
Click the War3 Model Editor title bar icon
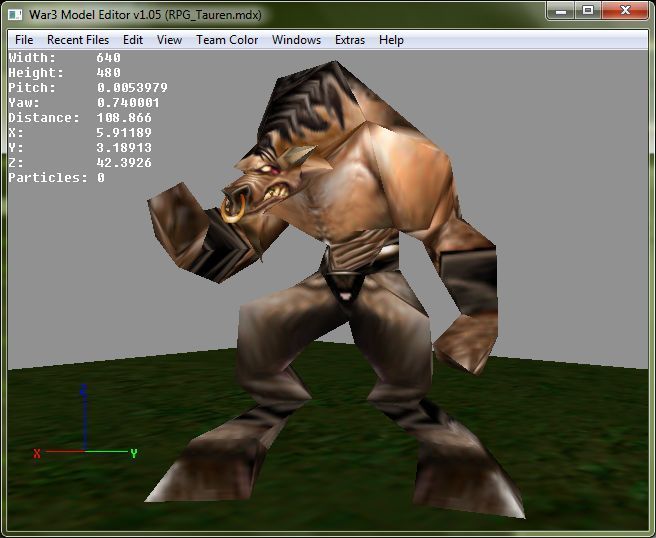point(15,15)
